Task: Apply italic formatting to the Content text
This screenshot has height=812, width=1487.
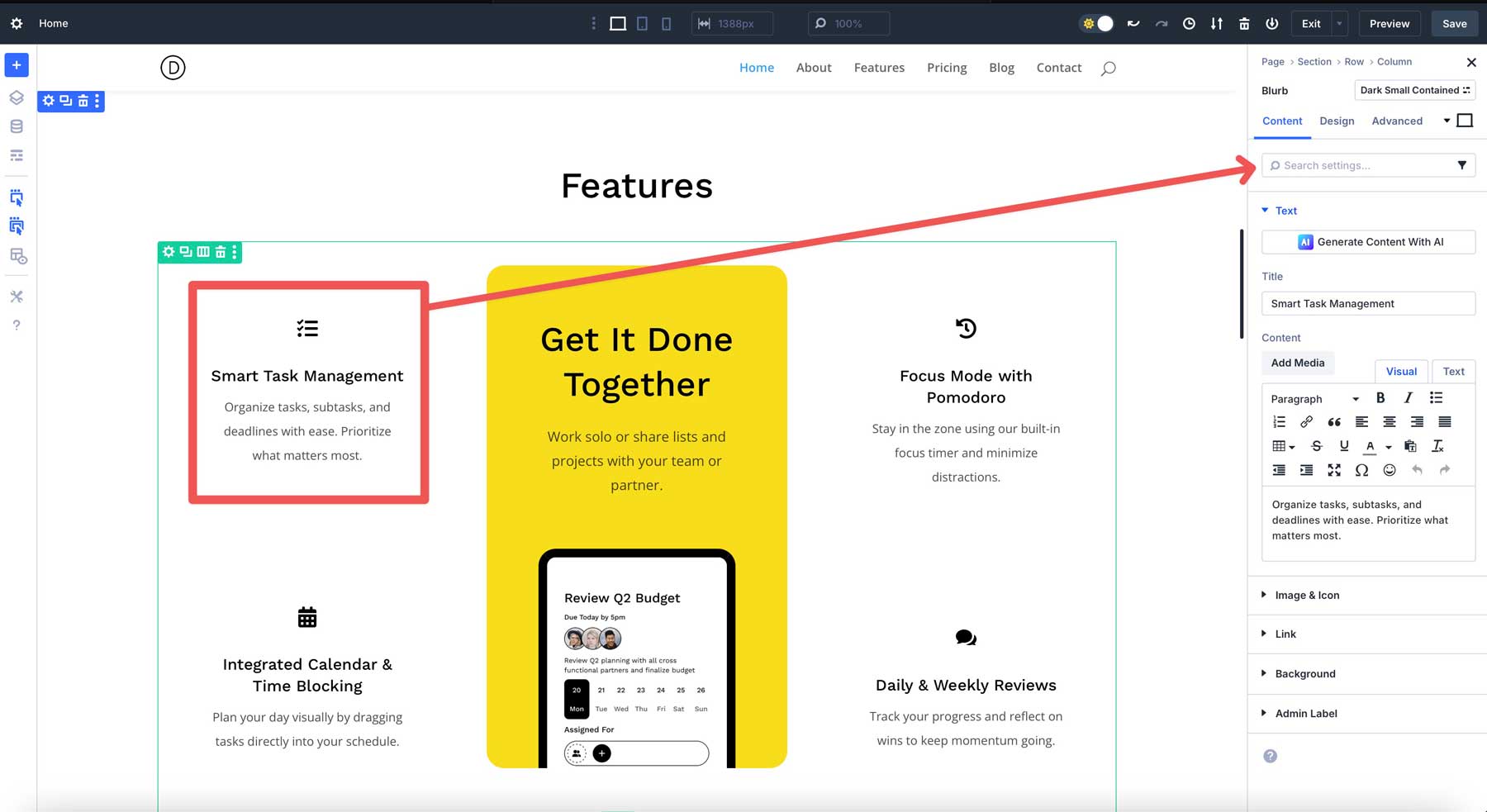Action: coord(1409,397)
